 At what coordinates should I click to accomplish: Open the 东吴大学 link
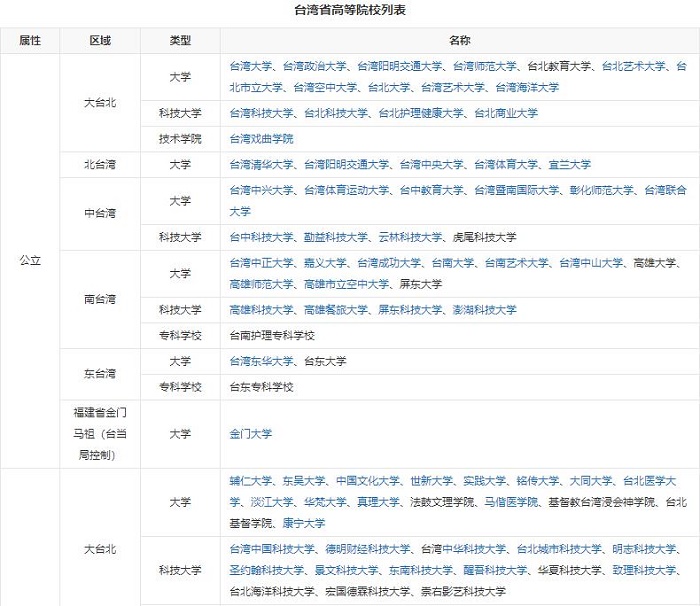point(304,481)
